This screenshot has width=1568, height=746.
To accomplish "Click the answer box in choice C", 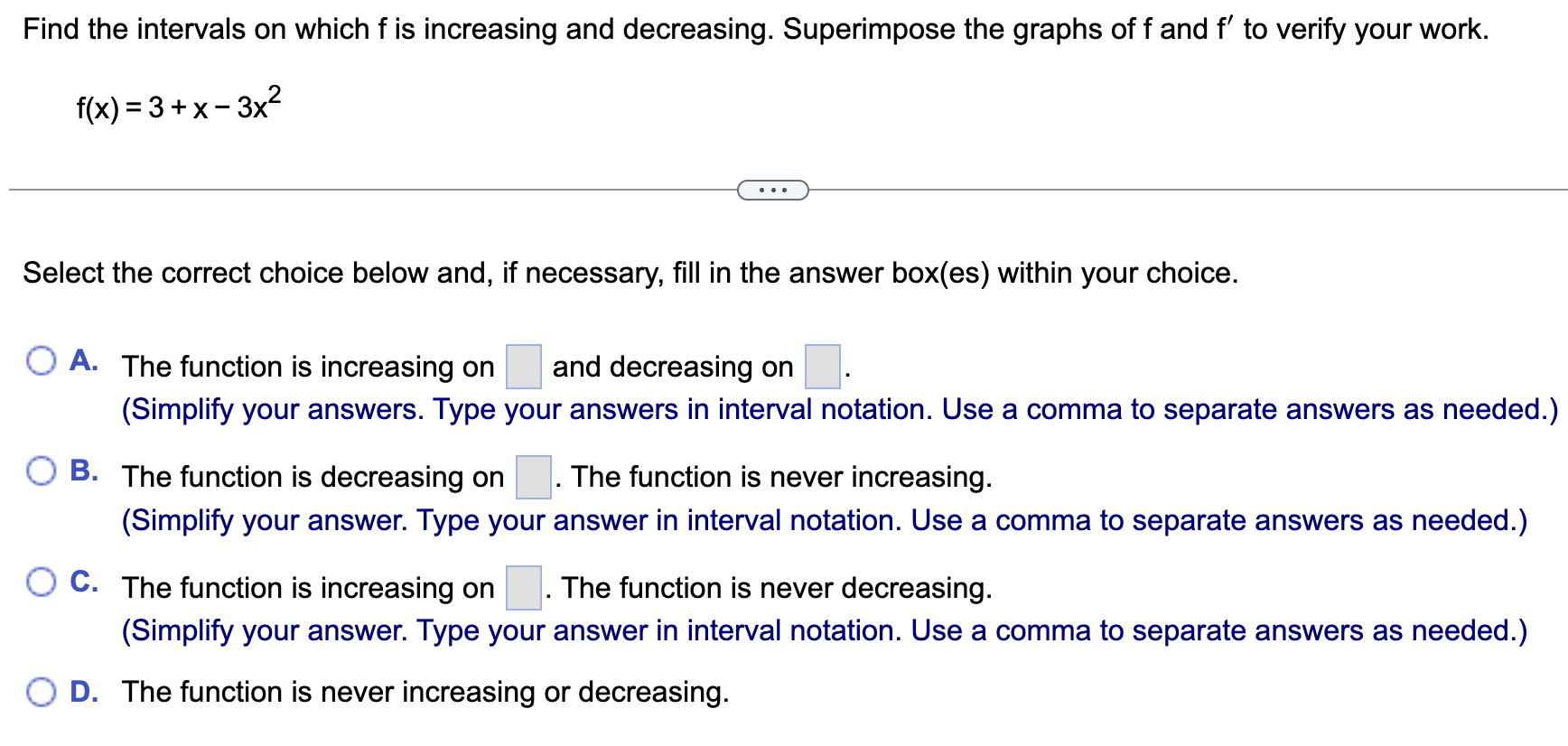I will click(x=525, y=587).
